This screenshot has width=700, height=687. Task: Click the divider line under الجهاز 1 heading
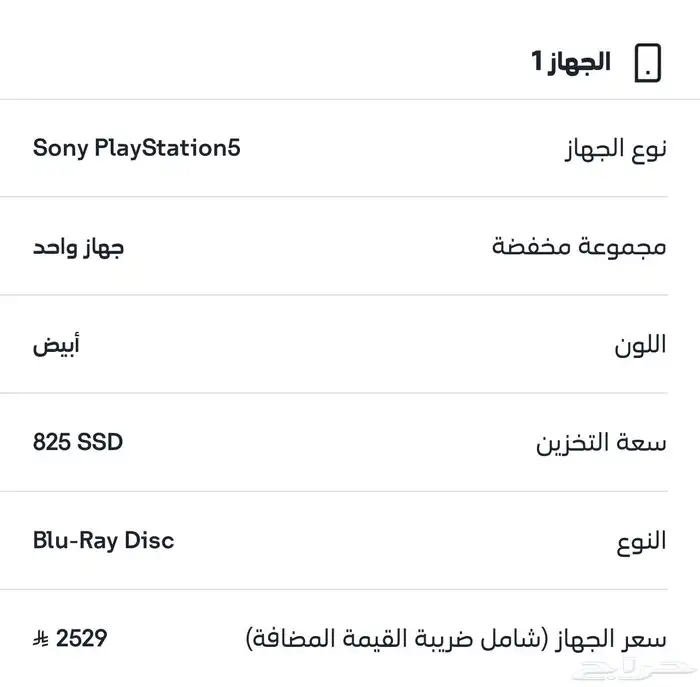[x=350, y=99]
